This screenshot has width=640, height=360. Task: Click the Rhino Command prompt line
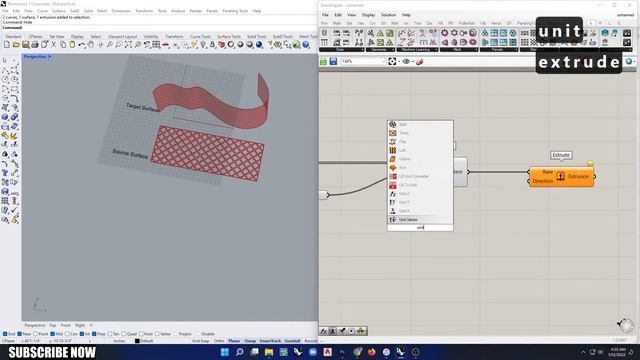pos(159,27)
